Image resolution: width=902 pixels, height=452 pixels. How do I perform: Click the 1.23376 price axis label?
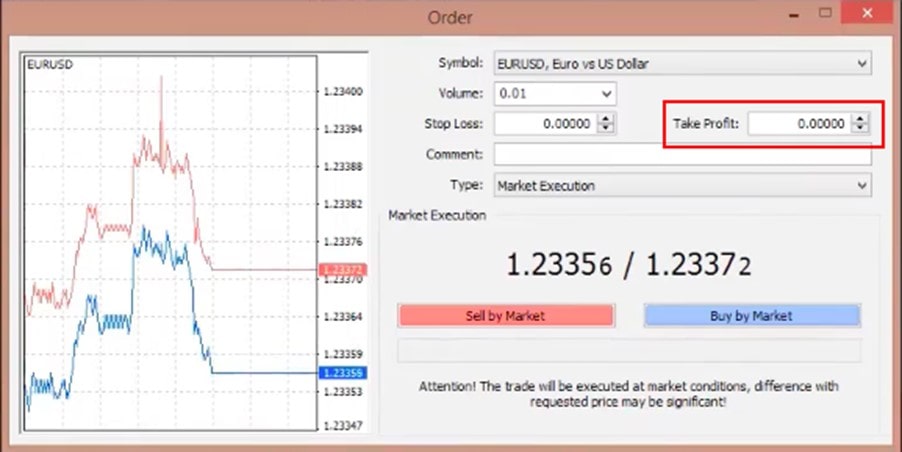[343, 242]
